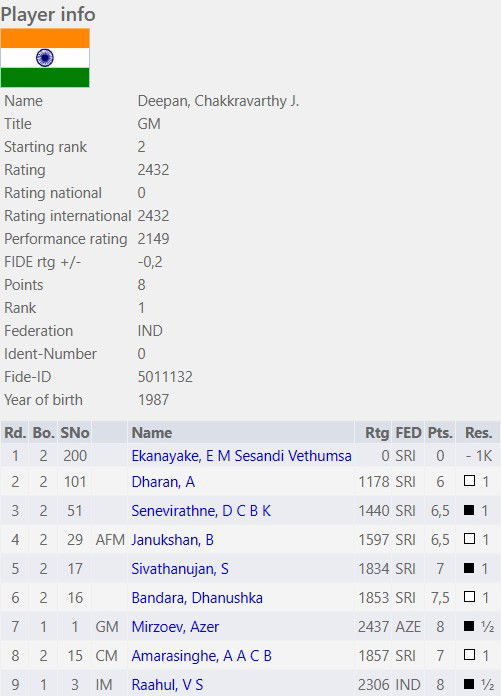Click black piece icon in round 7
The image size is (501, 696).
tap(469, 626)
